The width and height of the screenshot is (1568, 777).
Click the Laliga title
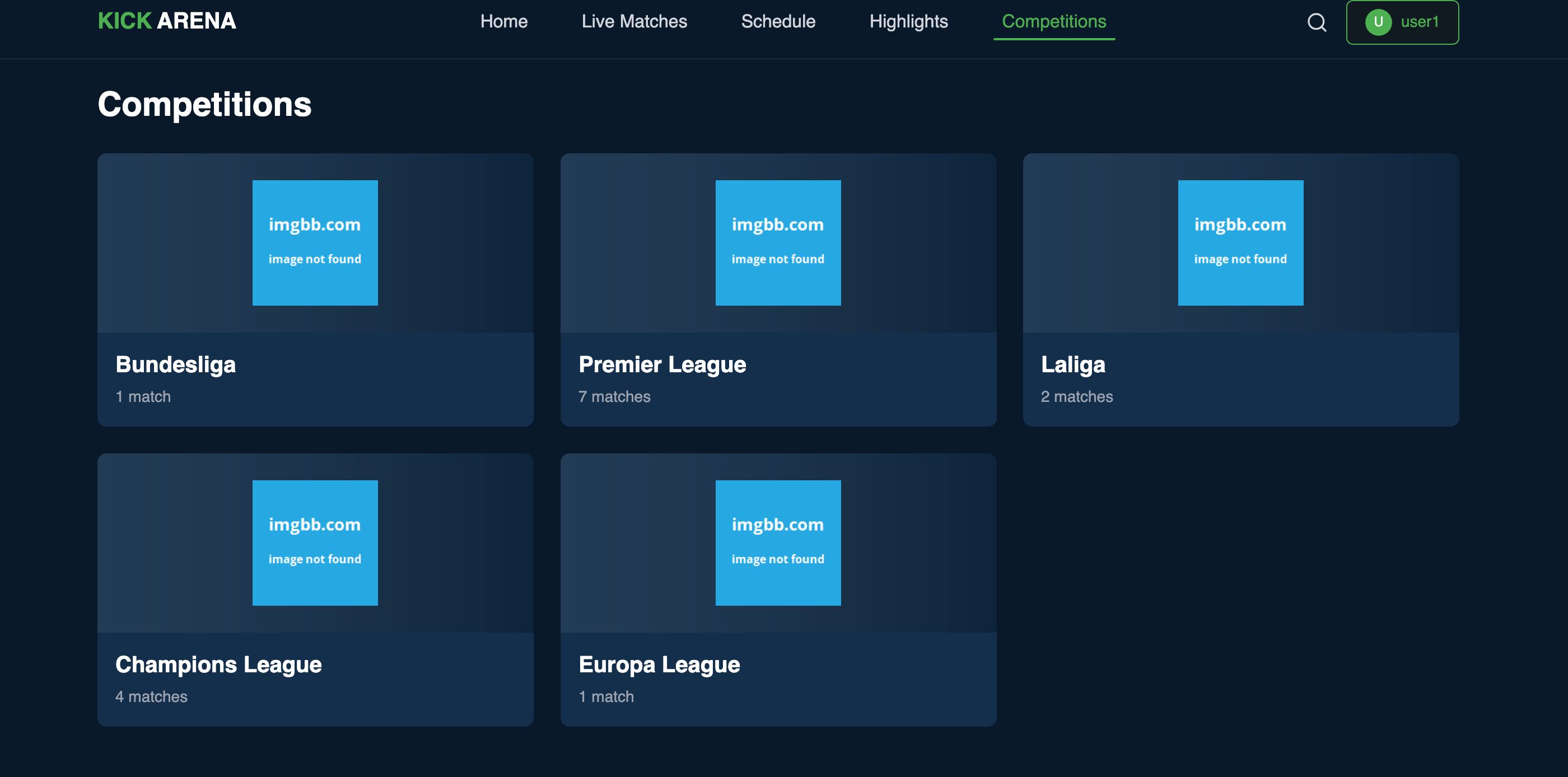(1073, 364)
